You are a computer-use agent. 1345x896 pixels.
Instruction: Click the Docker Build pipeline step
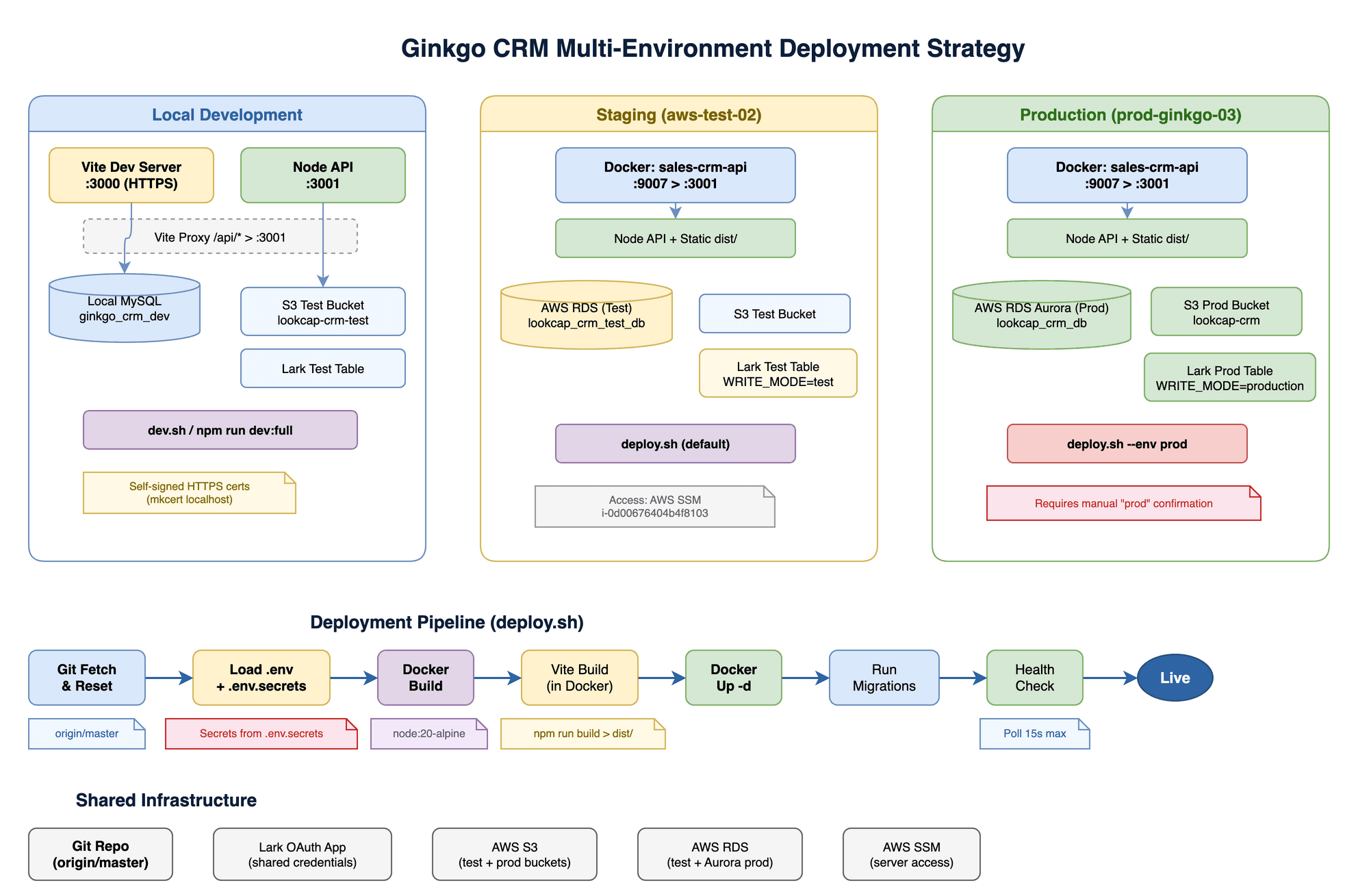pos(426,678)
